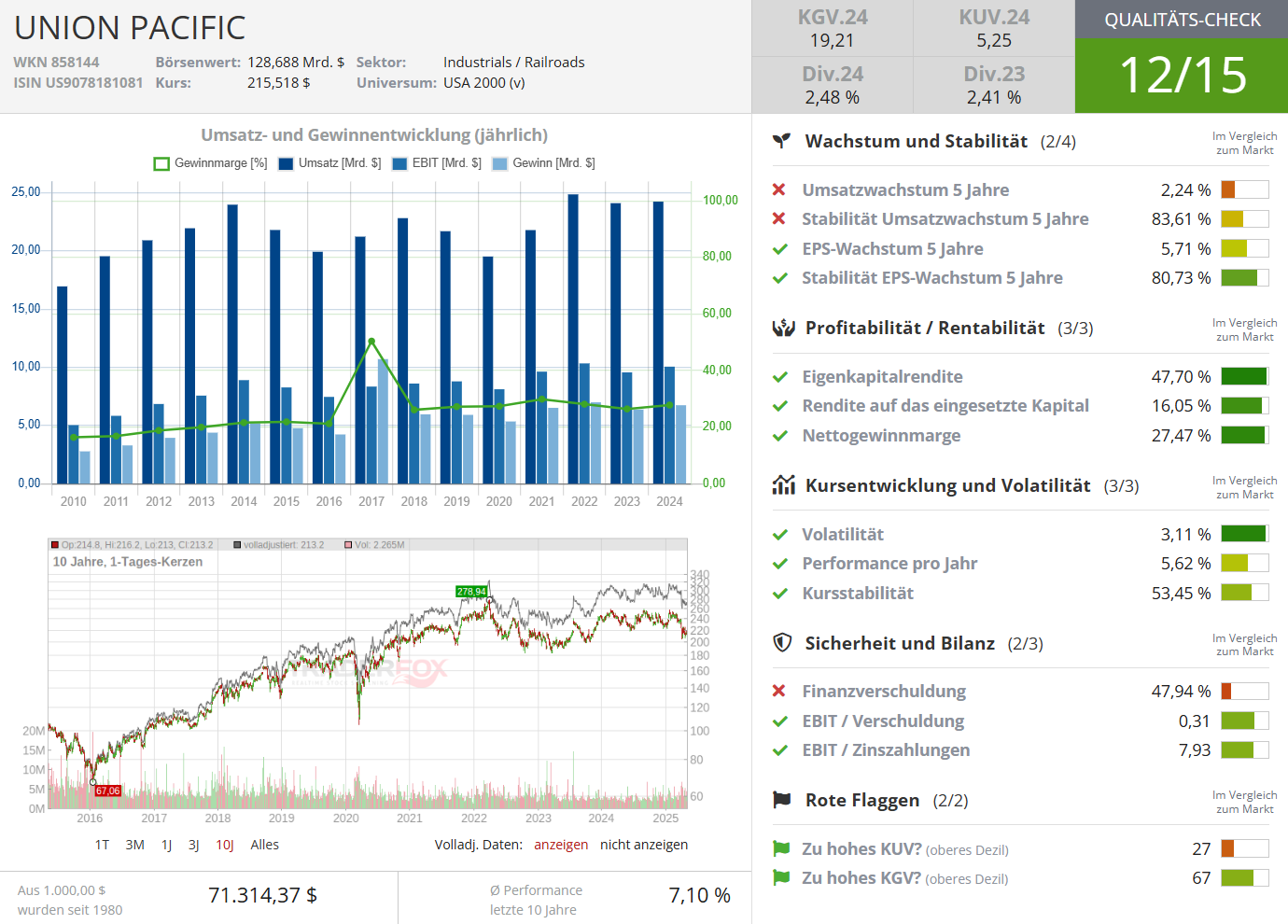The height and width of the screenshot is (924, 1288).
Task: Click green checkmark next to Nettogewinnmarge
Action: (780, 436)
